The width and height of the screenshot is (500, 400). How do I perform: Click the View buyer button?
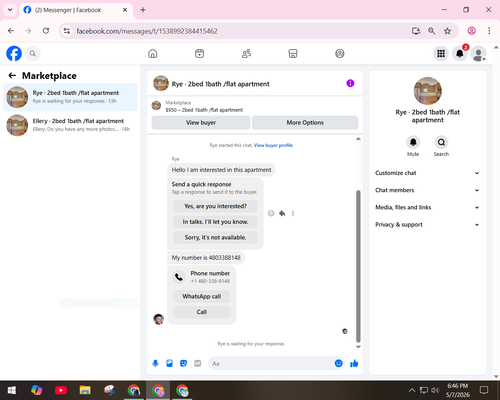(201, 123)
